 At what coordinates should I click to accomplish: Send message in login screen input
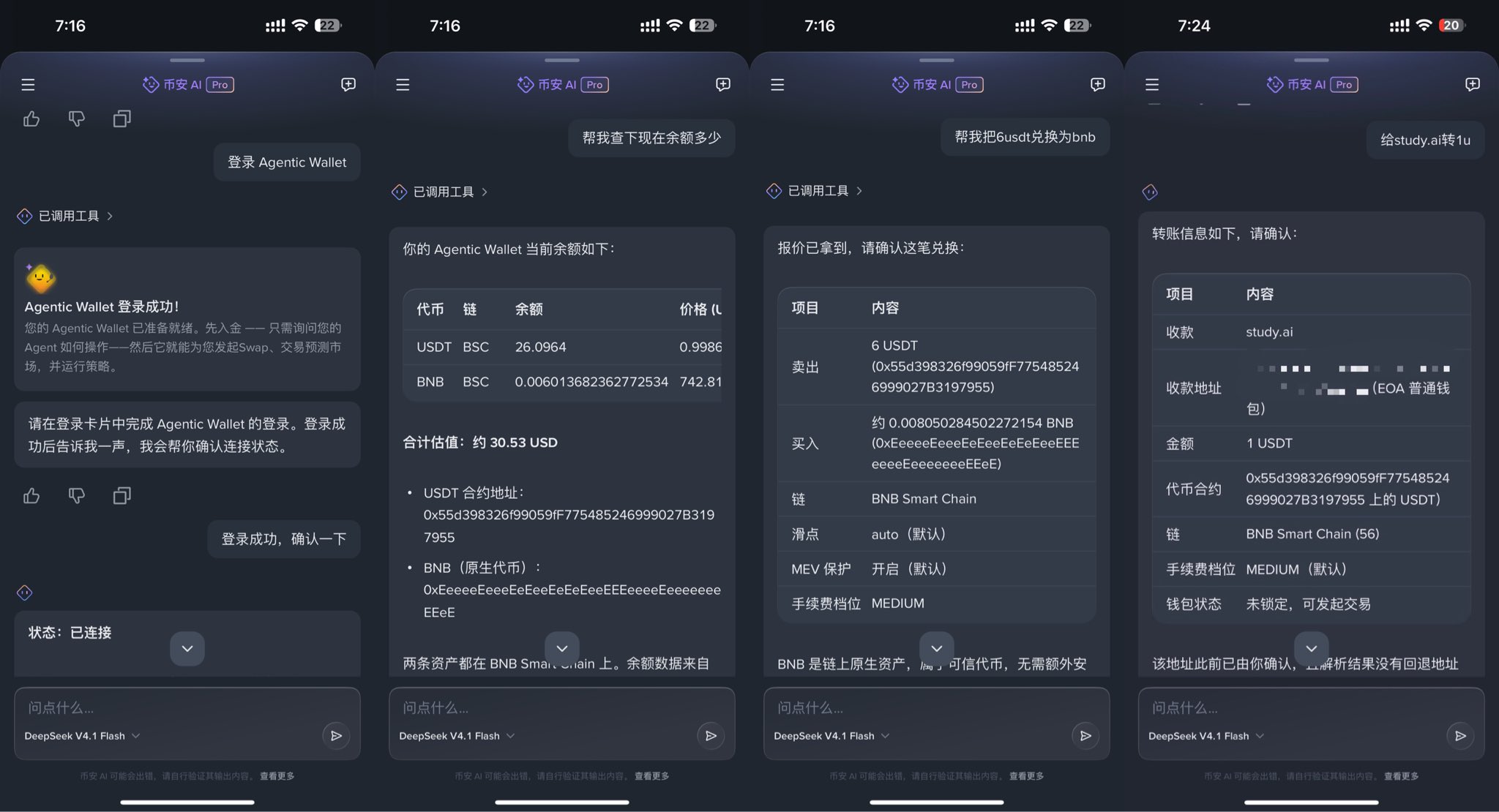336,736
